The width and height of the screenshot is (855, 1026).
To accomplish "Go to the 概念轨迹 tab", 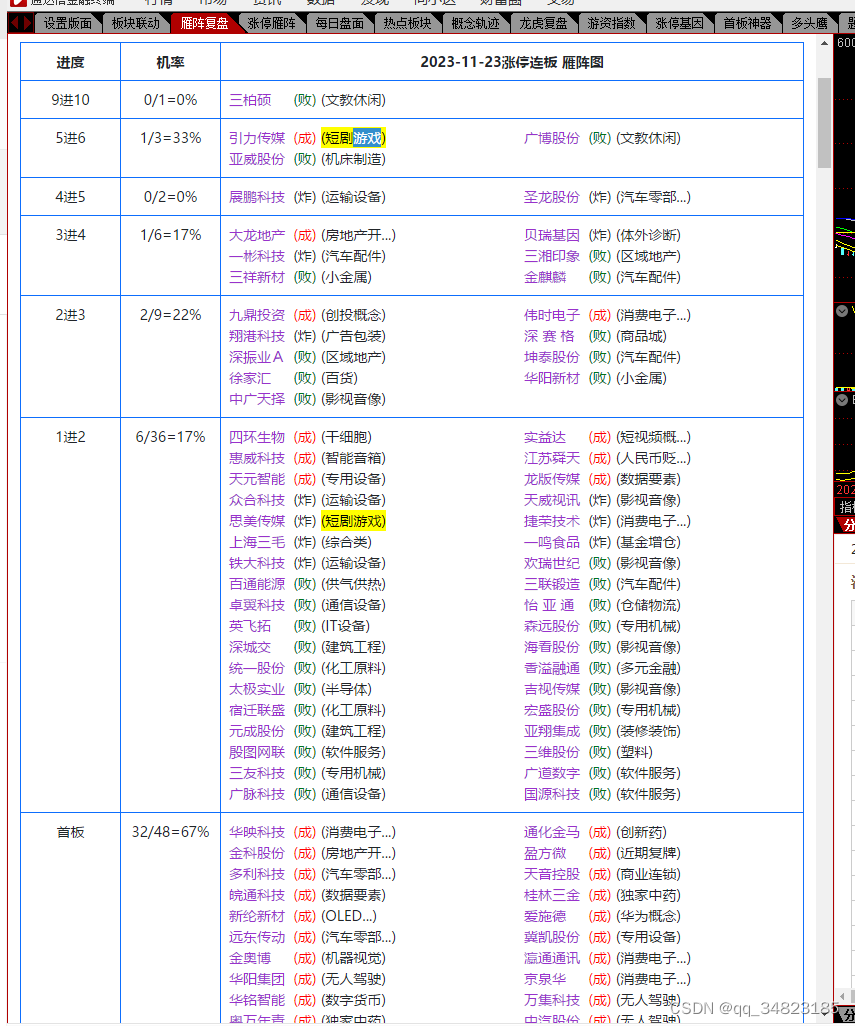I will tap(476, 24).
